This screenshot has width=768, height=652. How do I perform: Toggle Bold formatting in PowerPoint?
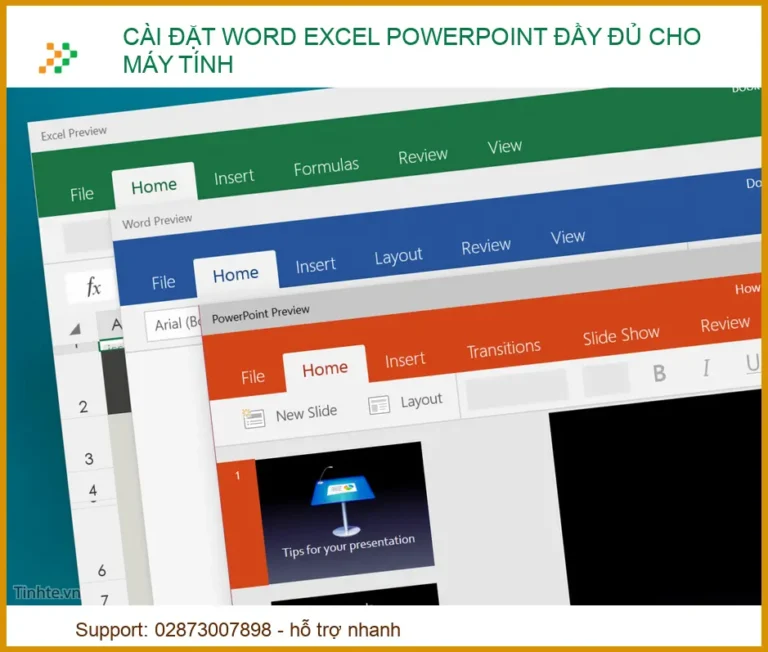659,373
